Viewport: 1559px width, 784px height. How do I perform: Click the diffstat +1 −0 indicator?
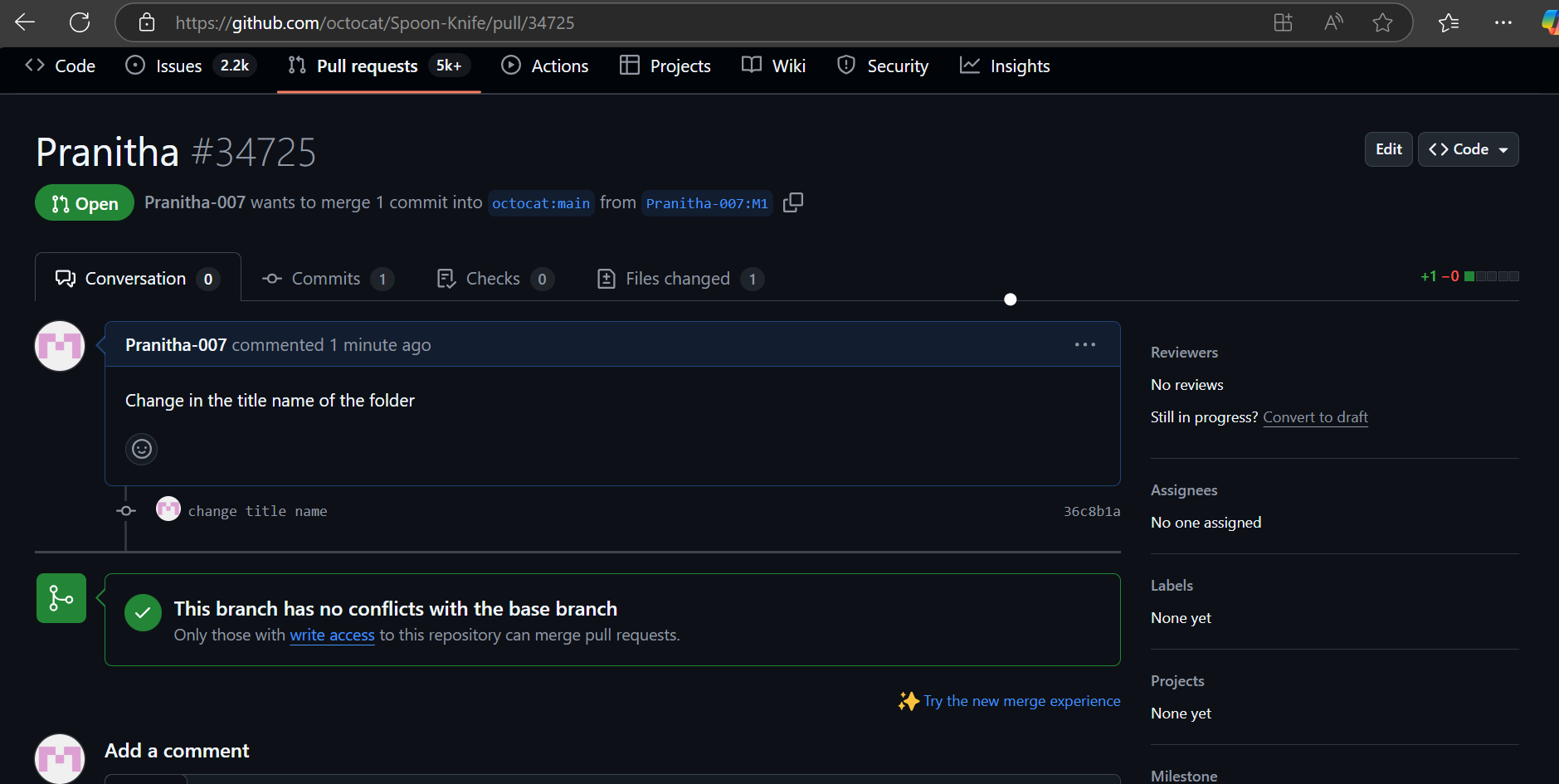[1469, 276]
